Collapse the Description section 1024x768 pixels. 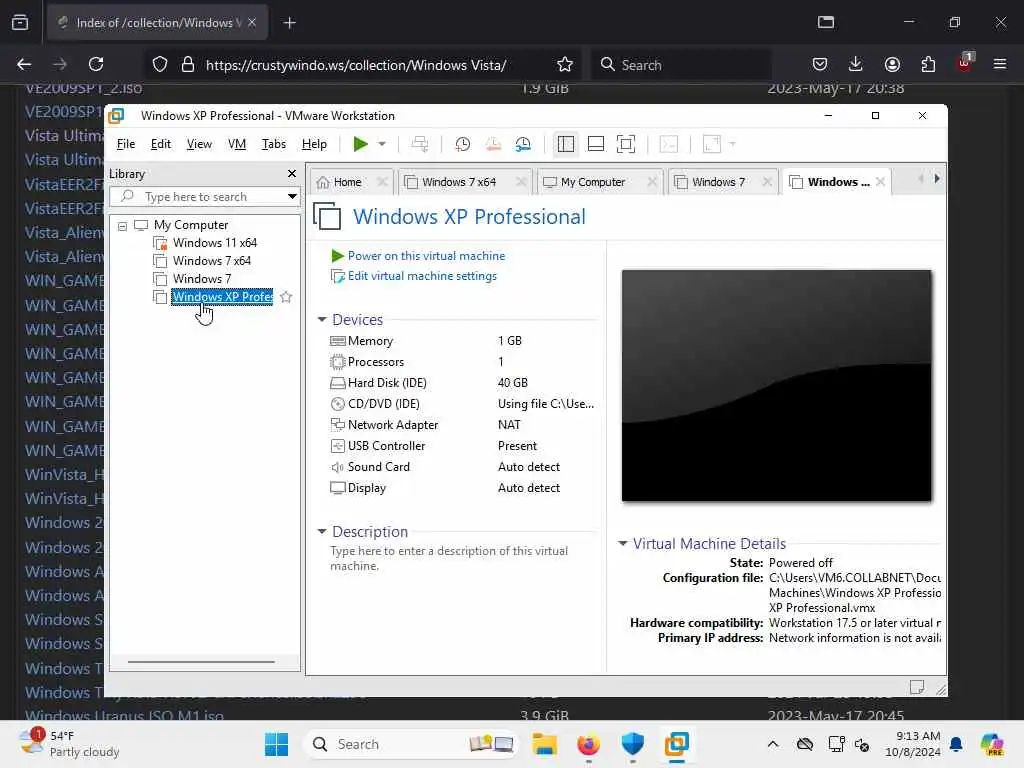click(322, 532)
